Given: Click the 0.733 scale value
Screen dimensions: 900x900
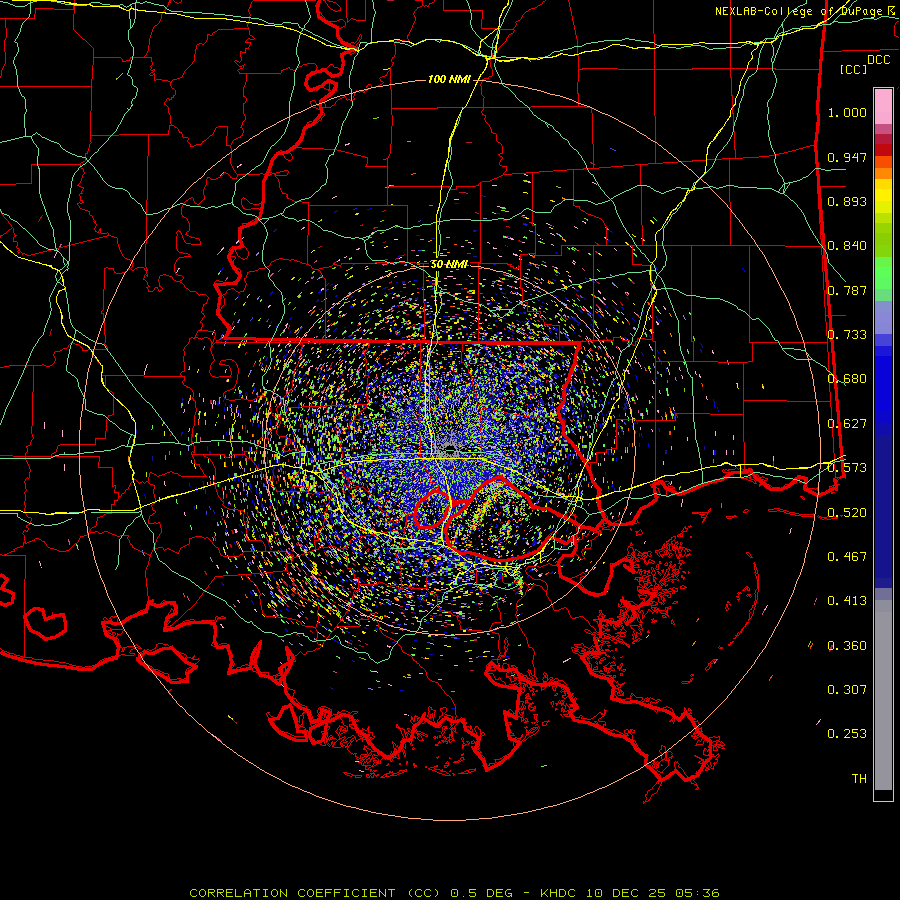Looking at the screenshot, I should [847, 335].
